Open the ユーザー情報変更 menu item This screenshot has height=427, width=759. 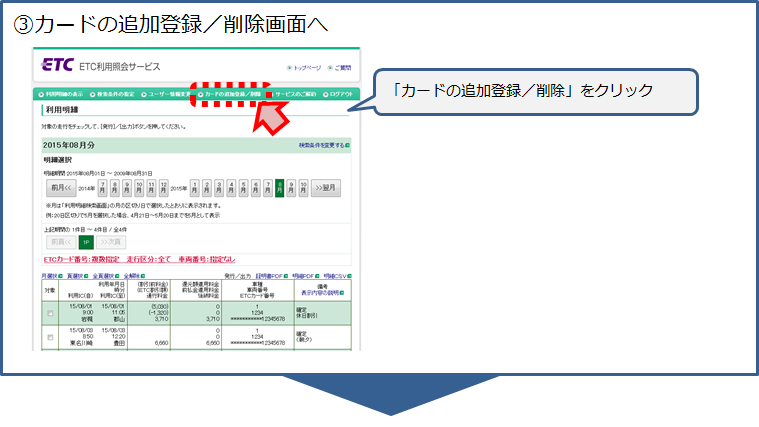(166, 94)
